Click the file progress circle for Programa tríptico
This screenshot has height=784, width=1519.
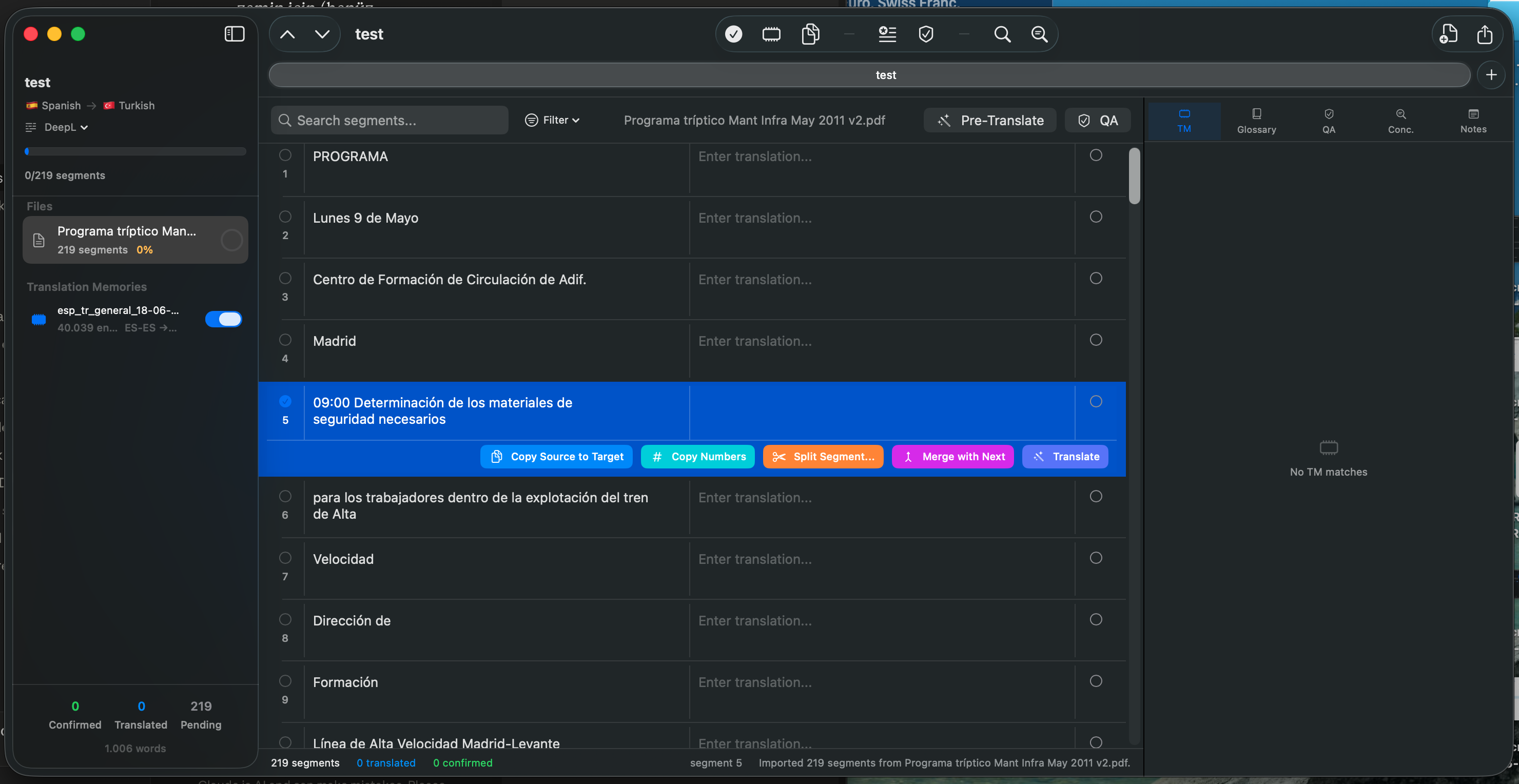tap(232, 240)
